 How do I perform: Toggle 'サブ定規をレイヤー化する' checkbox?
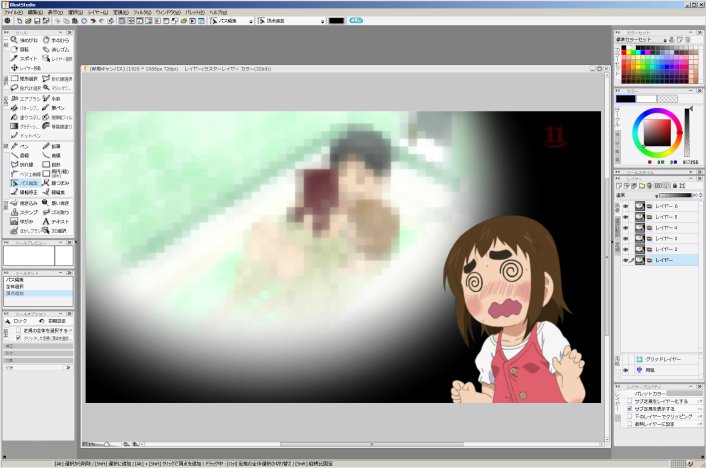pos(629,401)
